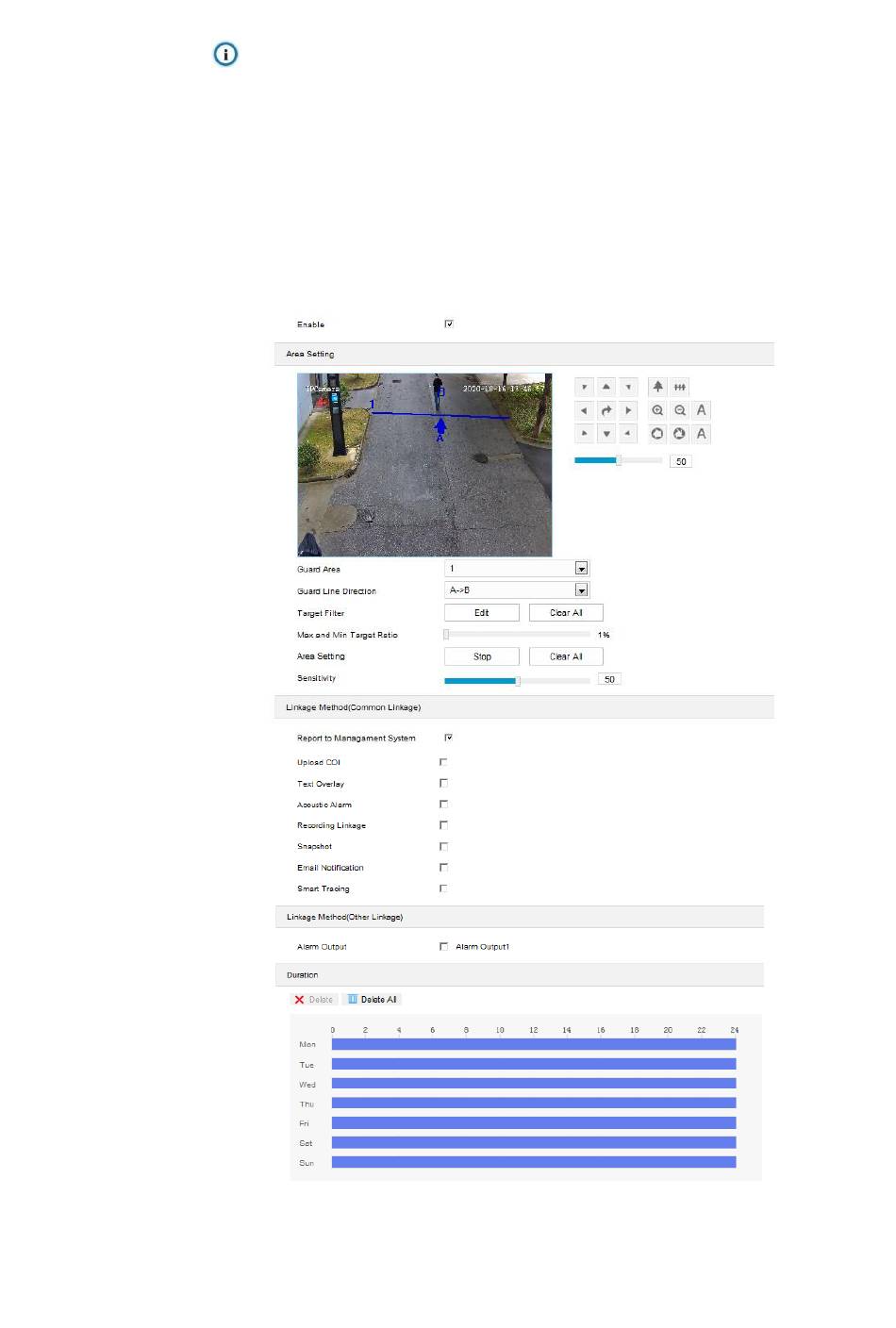Select the Wednesday schedule bar
The image size is (896, 1328).
coord(533,1084)
